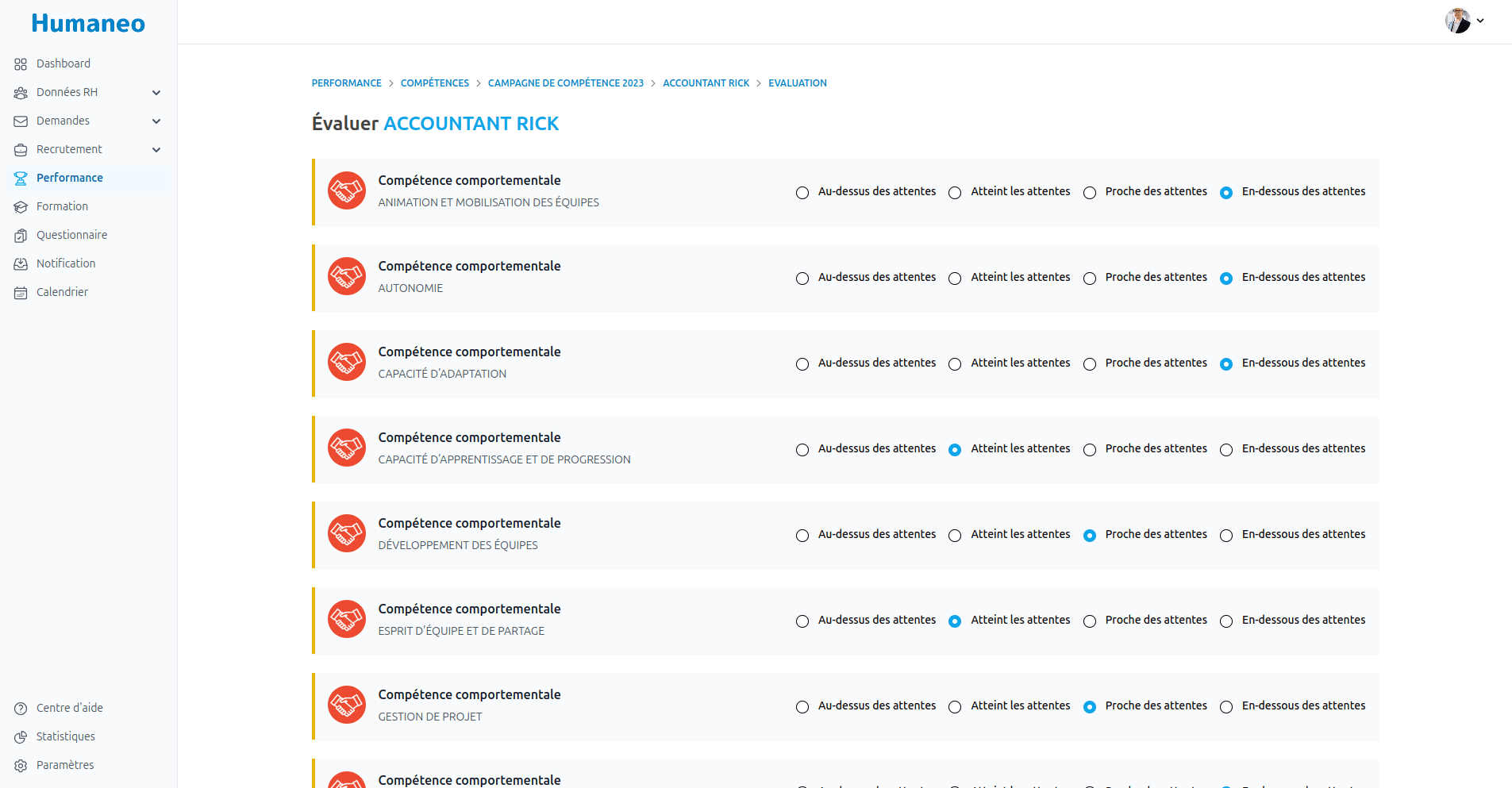The image size is (1512, 788).
Task: Open the Performance sidebar menu item
Action: coord(70,178)
